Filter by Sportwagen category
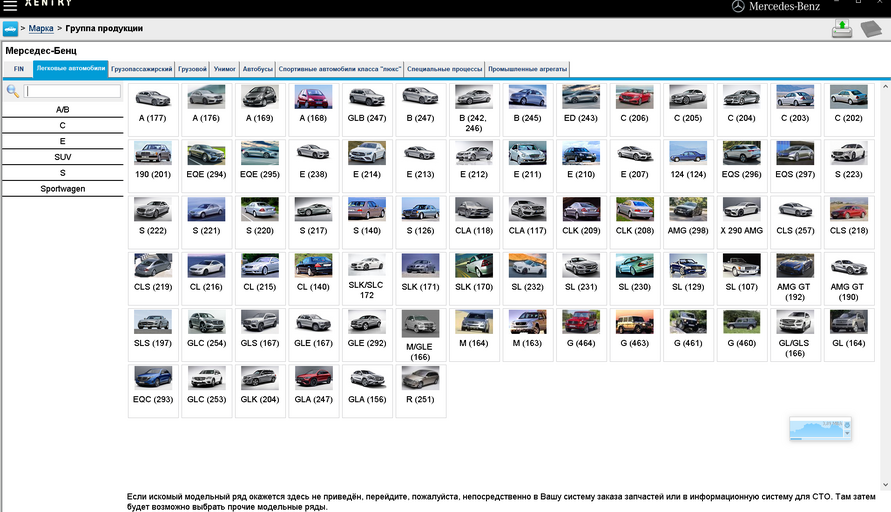The image size is (891, 512). click(x=63, y=189)
